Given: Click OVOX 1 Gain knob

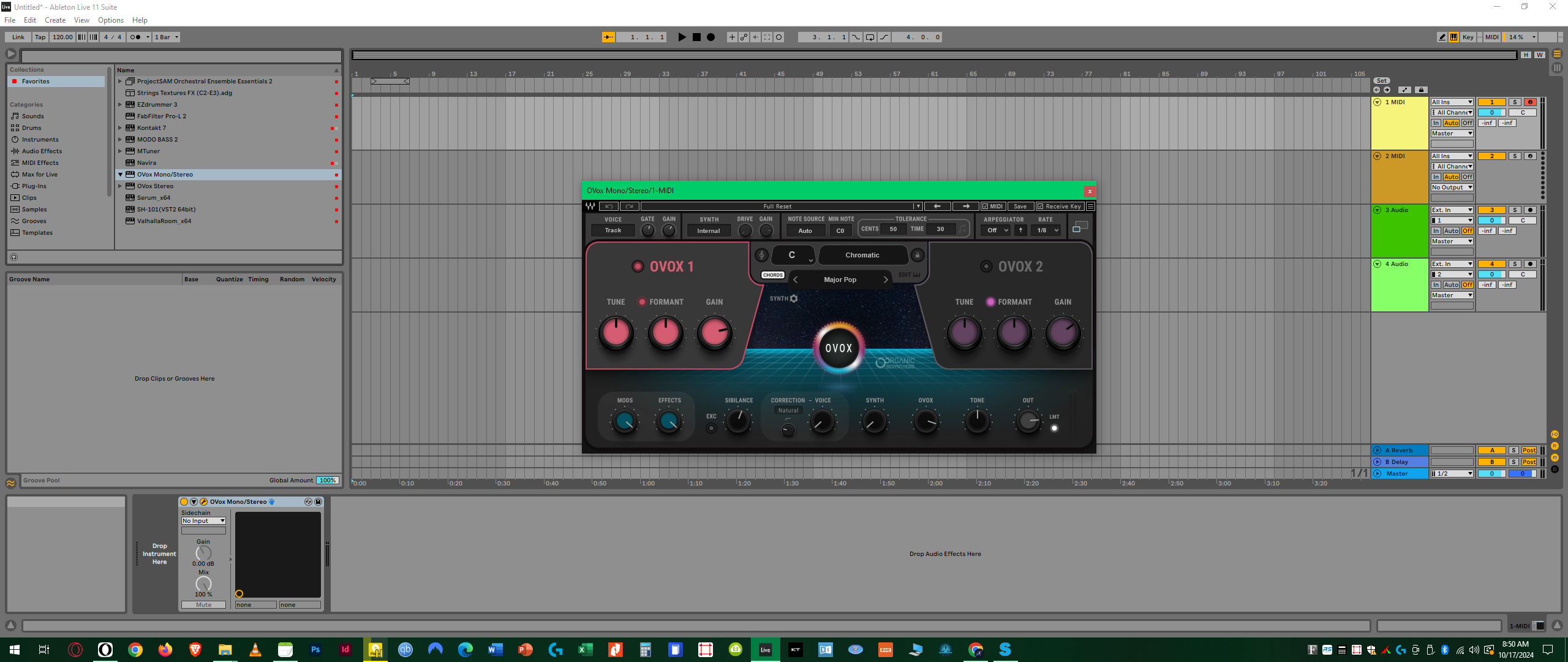Looking at the screenshot, I should pos(714,333).
